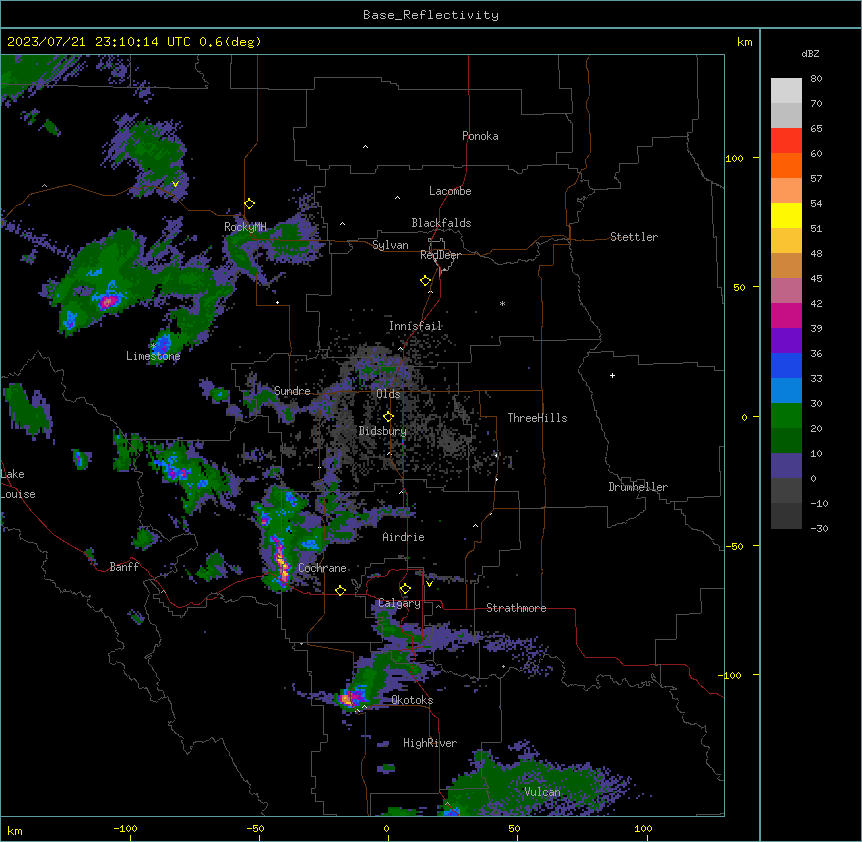Click the Cochrane label
This screenshot has width=862, height=842.
pyautogui.click(x=322, y=568)
